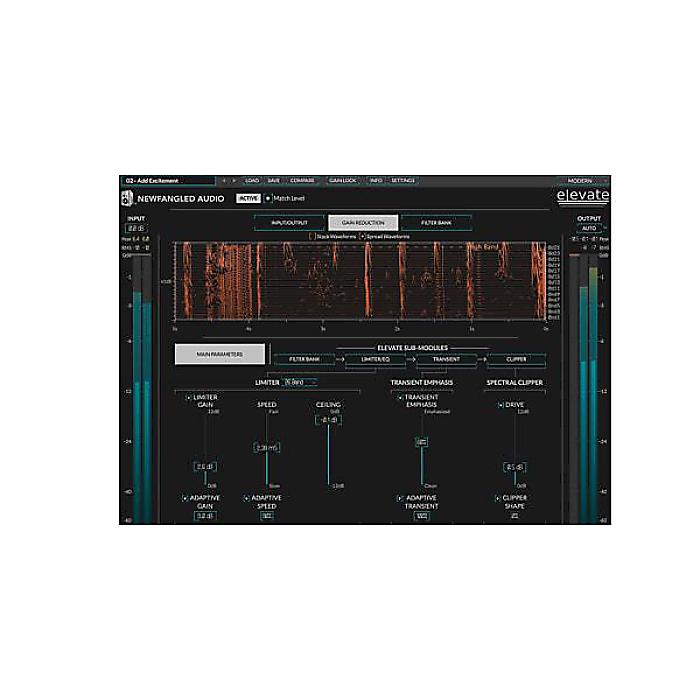
Task: Go to the next preset arrow
Action: pyautogui.click(x=234, y=181)
